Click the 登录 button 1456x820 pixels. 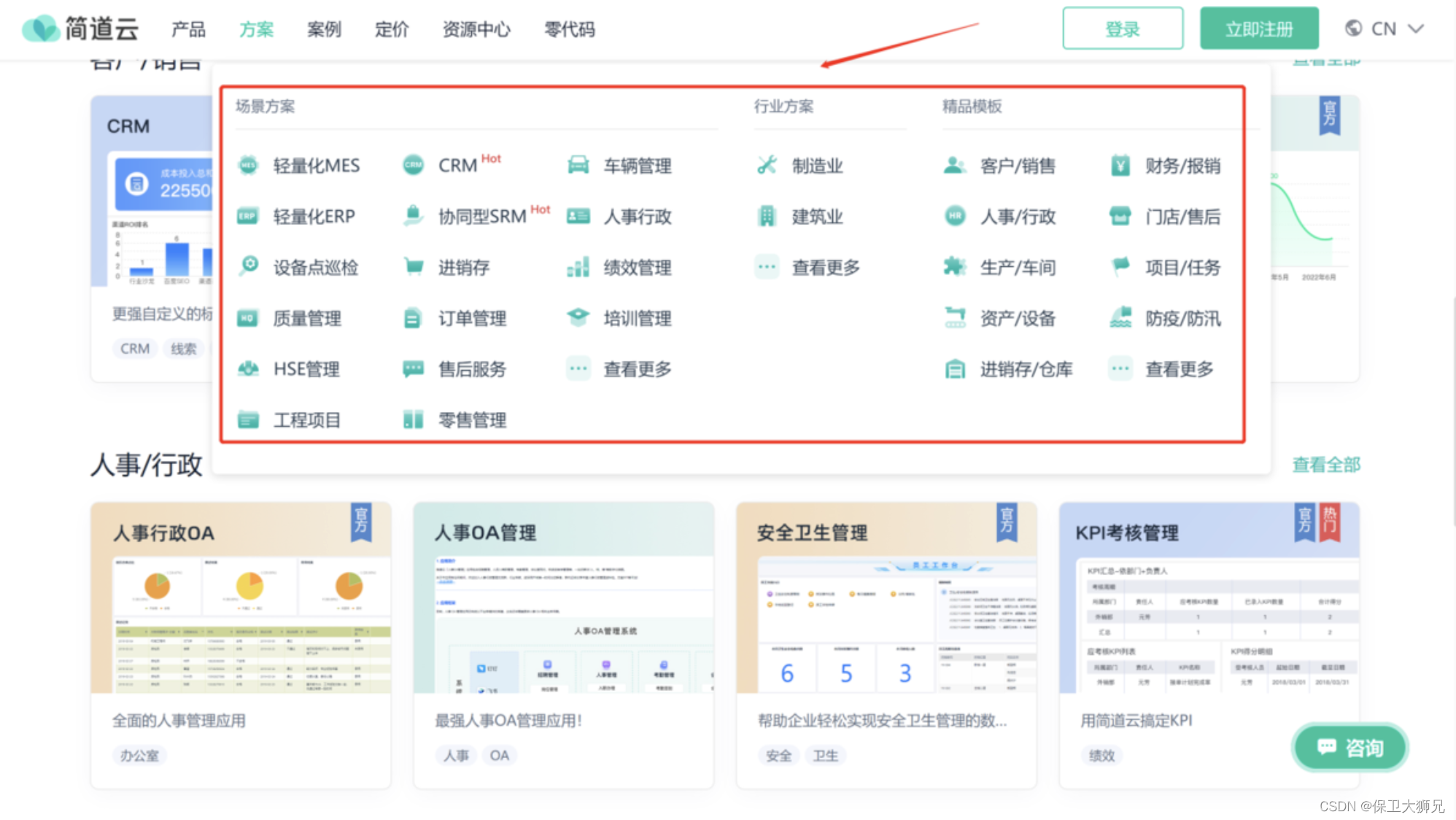[x=1122, y=29]
